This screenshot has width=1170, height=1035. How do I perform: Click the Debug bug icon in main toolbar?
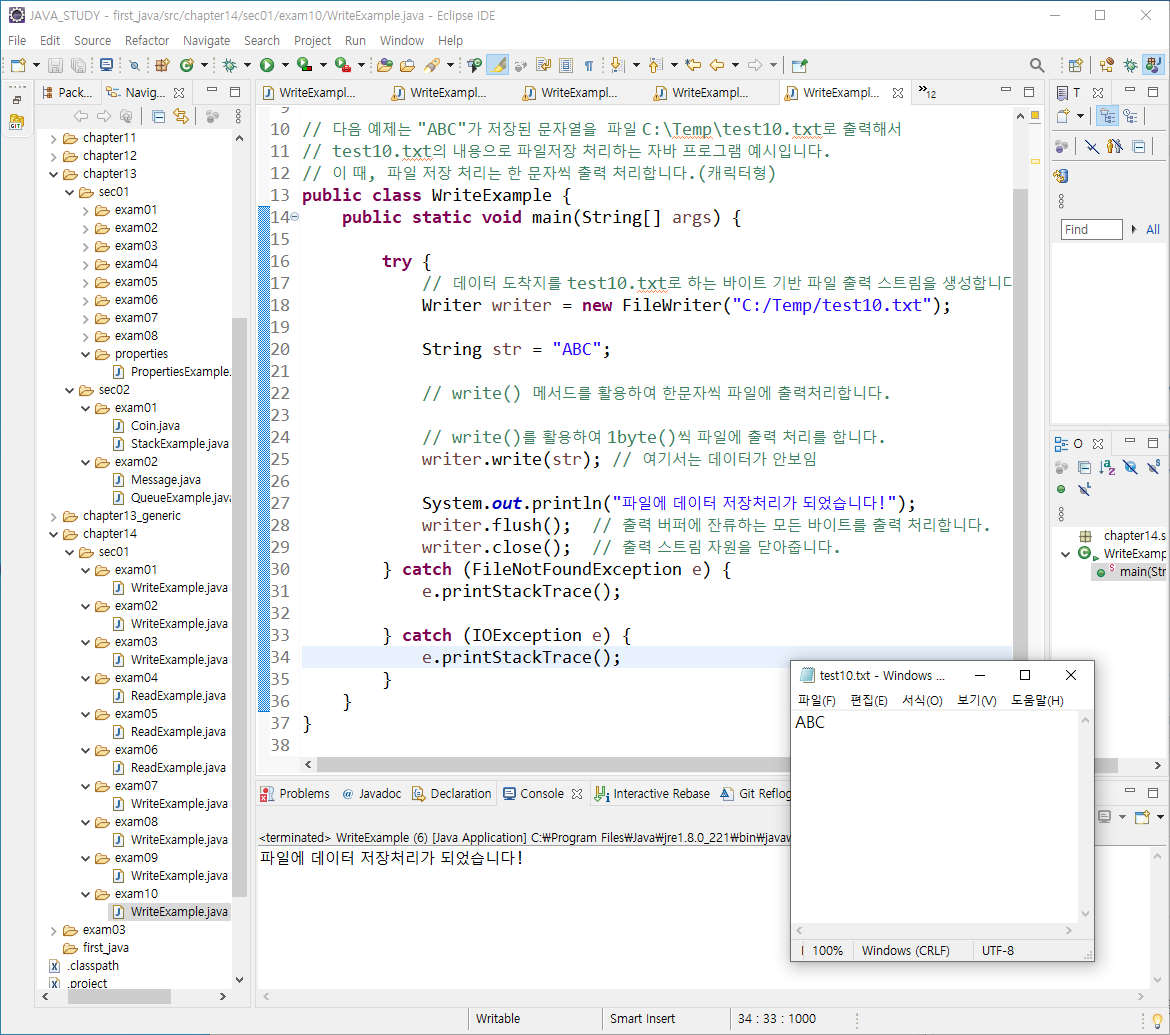(x=230, y=66)
